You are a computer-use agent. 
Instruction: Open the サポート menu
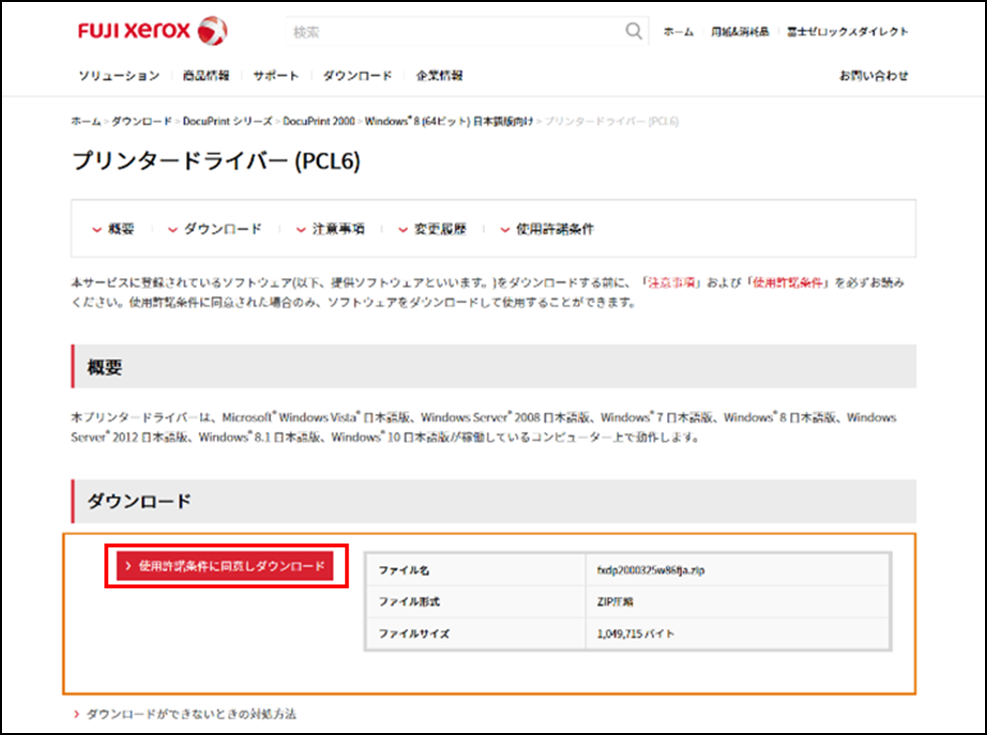276,76
